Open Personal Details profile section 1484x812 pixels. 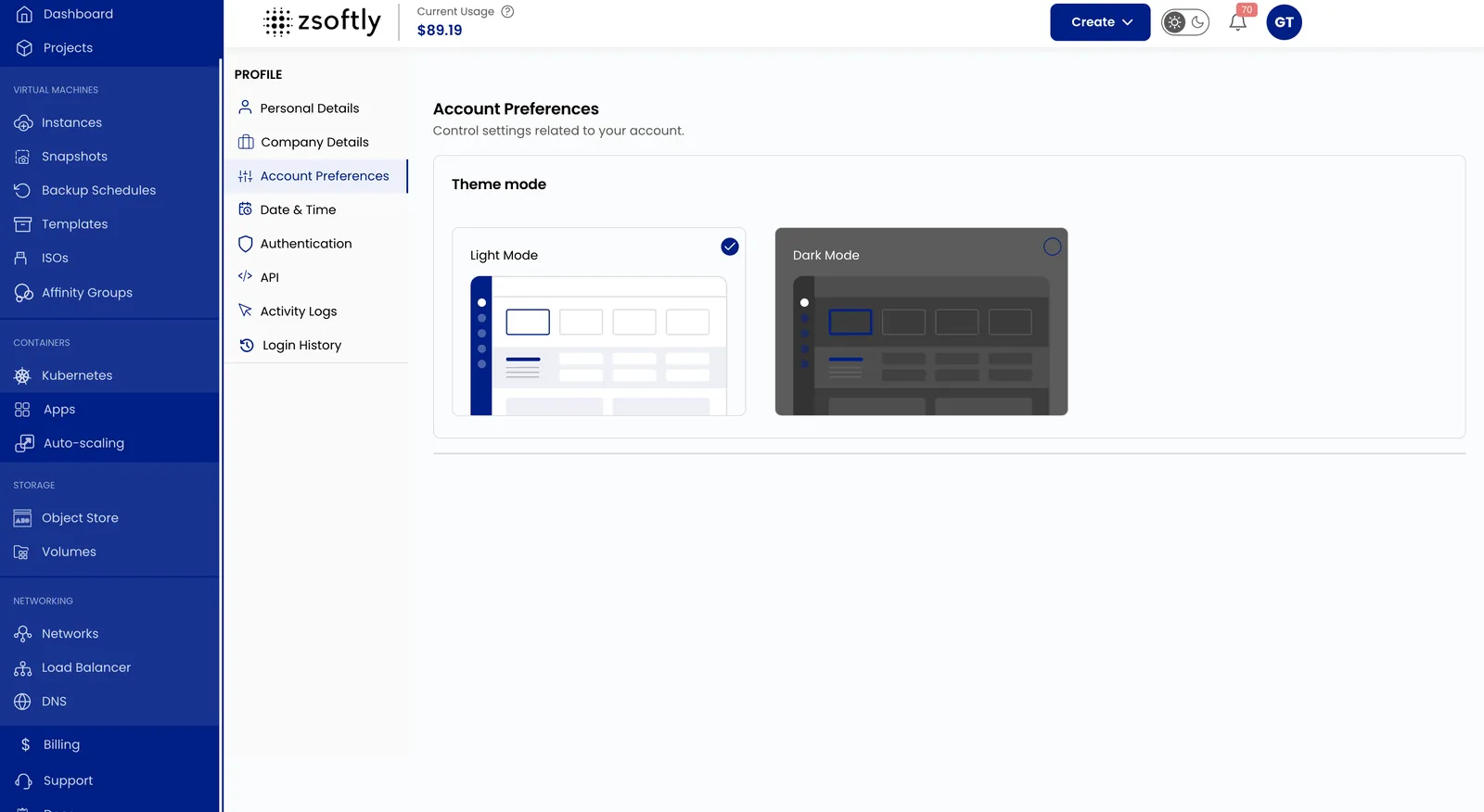(316, 108)
